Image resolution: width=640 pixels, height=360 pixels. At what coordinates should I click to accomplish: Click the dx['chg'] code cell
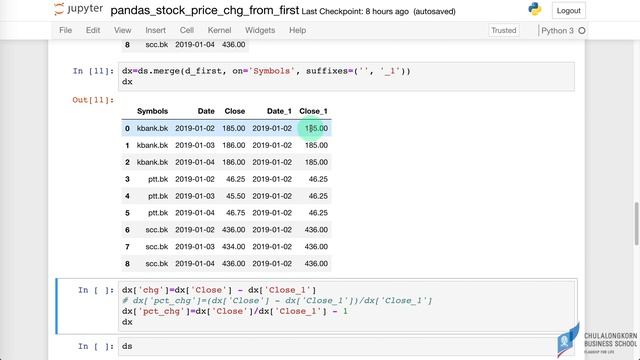coord(346,306)
